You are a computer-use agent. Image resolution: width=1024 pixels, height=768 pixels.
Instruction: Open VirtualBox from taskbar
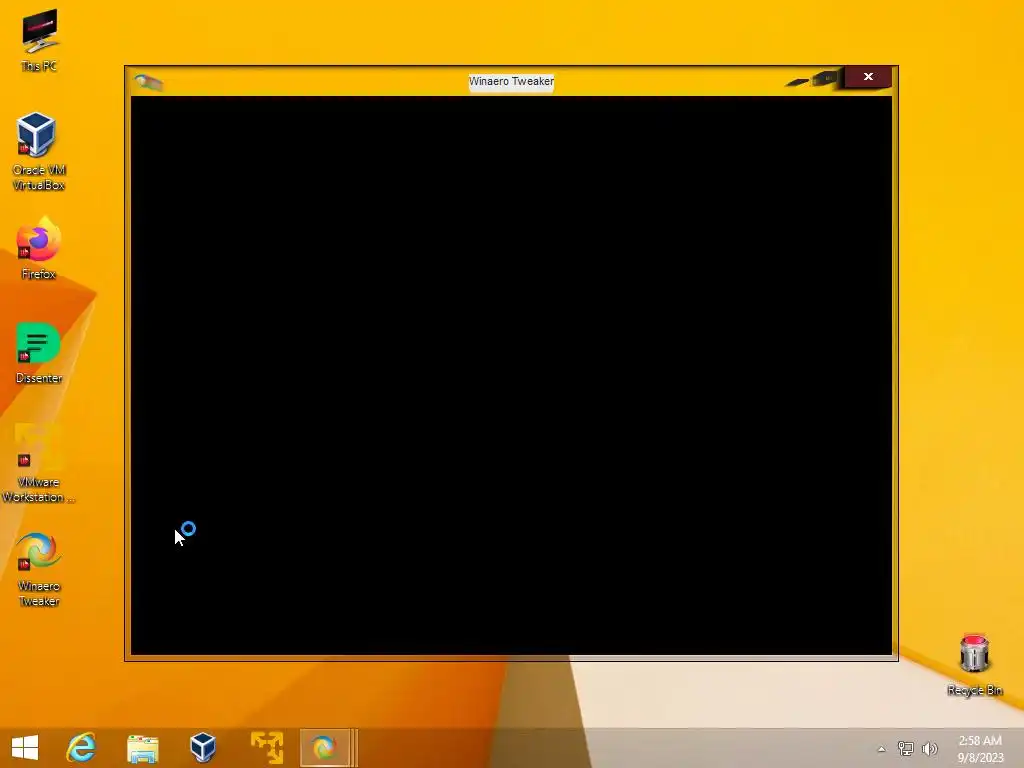point(202,748)
